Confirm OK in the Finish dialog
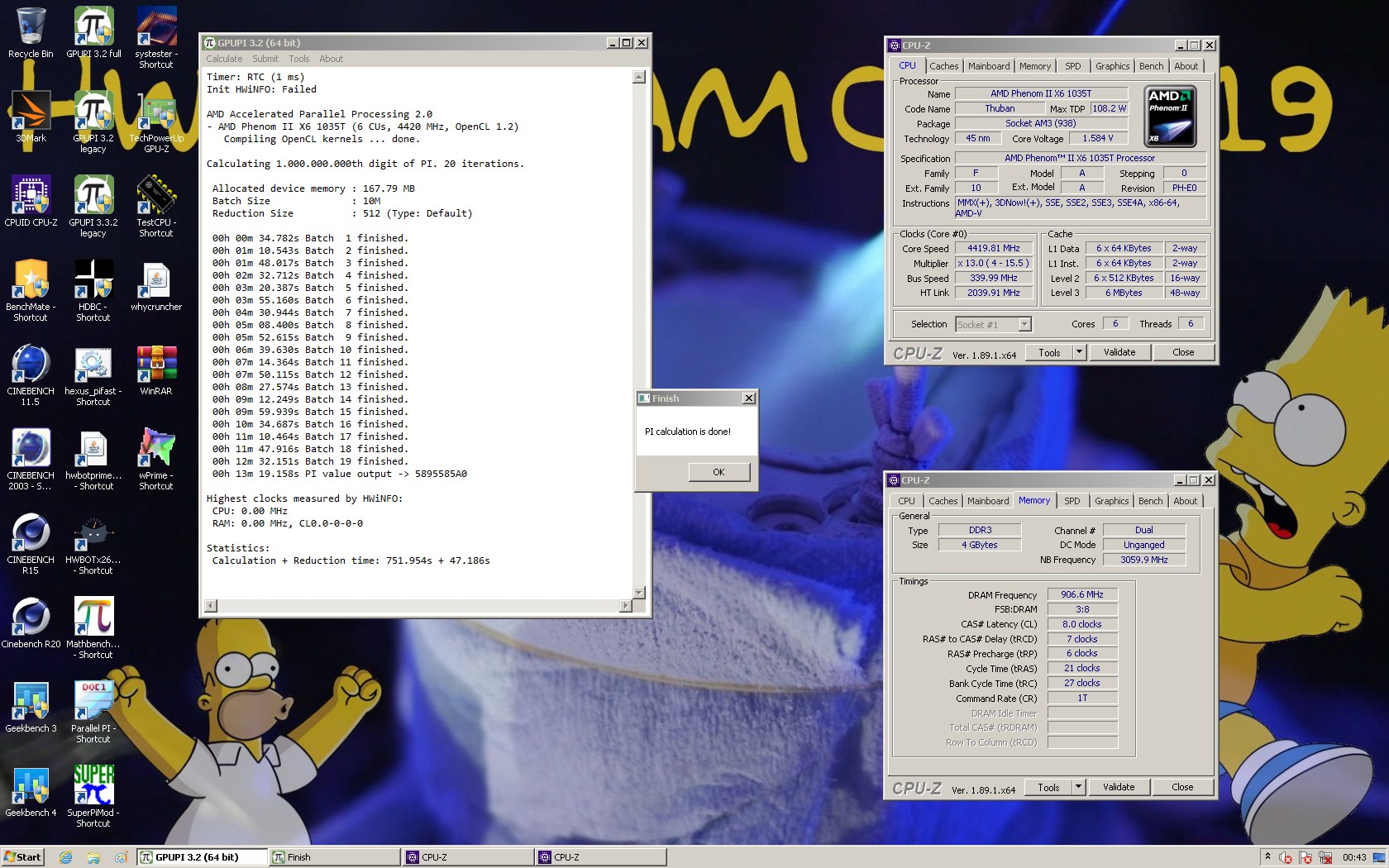 pos(718,472)
